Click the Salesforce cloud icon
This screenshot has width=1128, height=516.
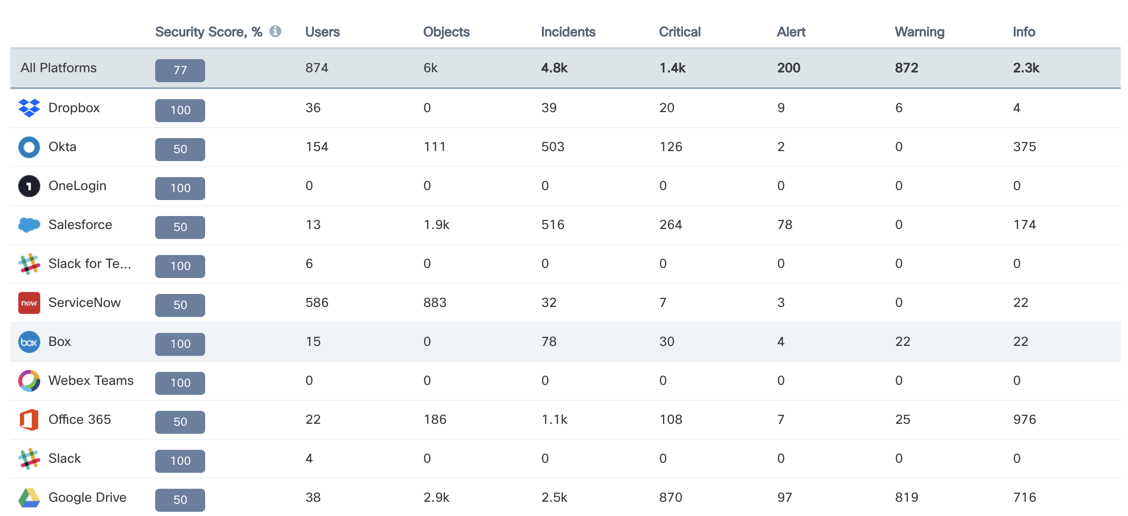pyautogui.click(x=29, y=225)
